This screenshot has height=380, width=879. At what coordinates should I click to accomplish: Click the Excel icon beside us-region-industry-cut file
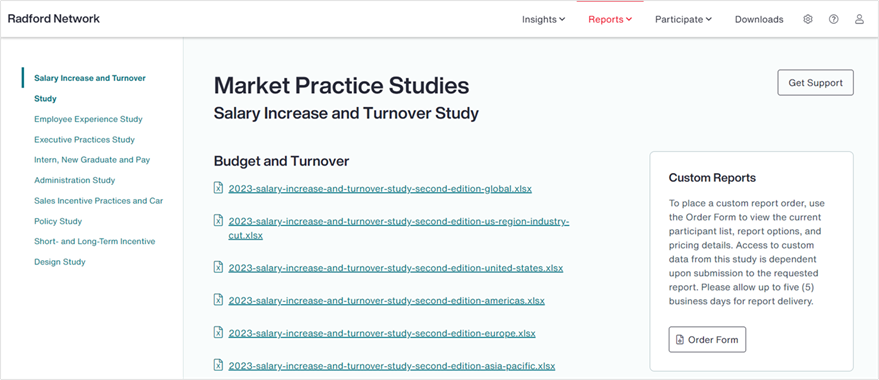coord(218,221)
